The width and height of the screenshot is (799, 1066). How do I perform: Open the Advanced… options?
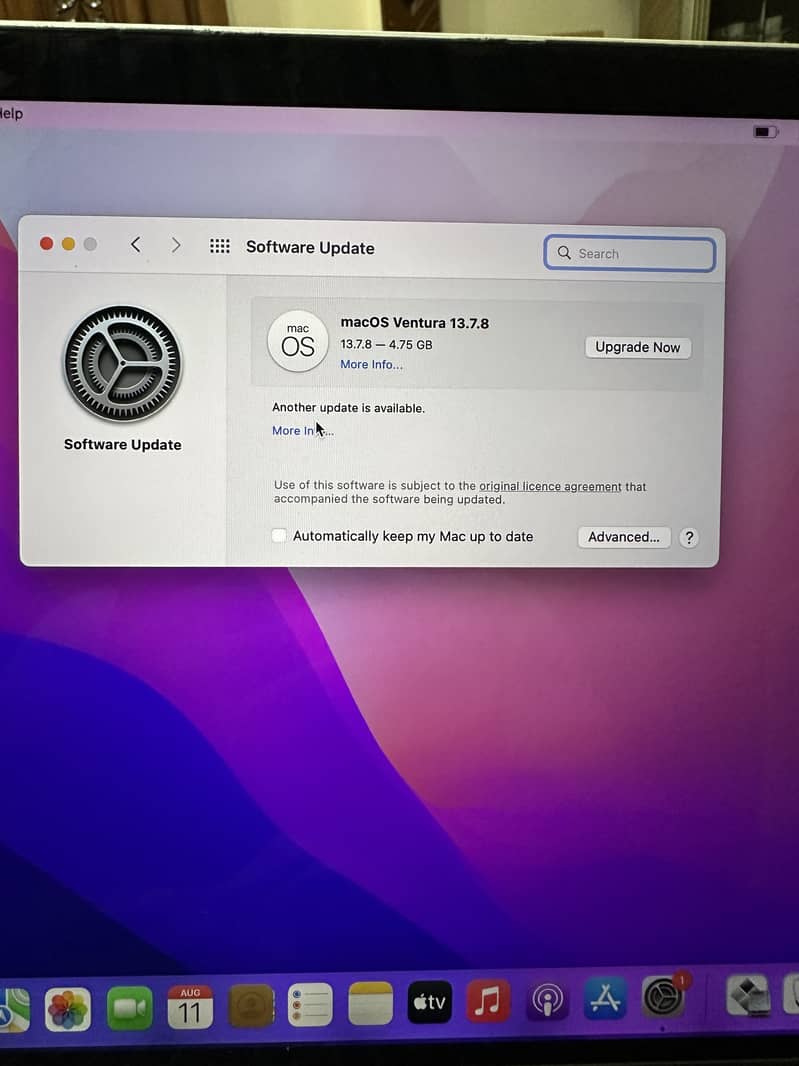[624, 537]
